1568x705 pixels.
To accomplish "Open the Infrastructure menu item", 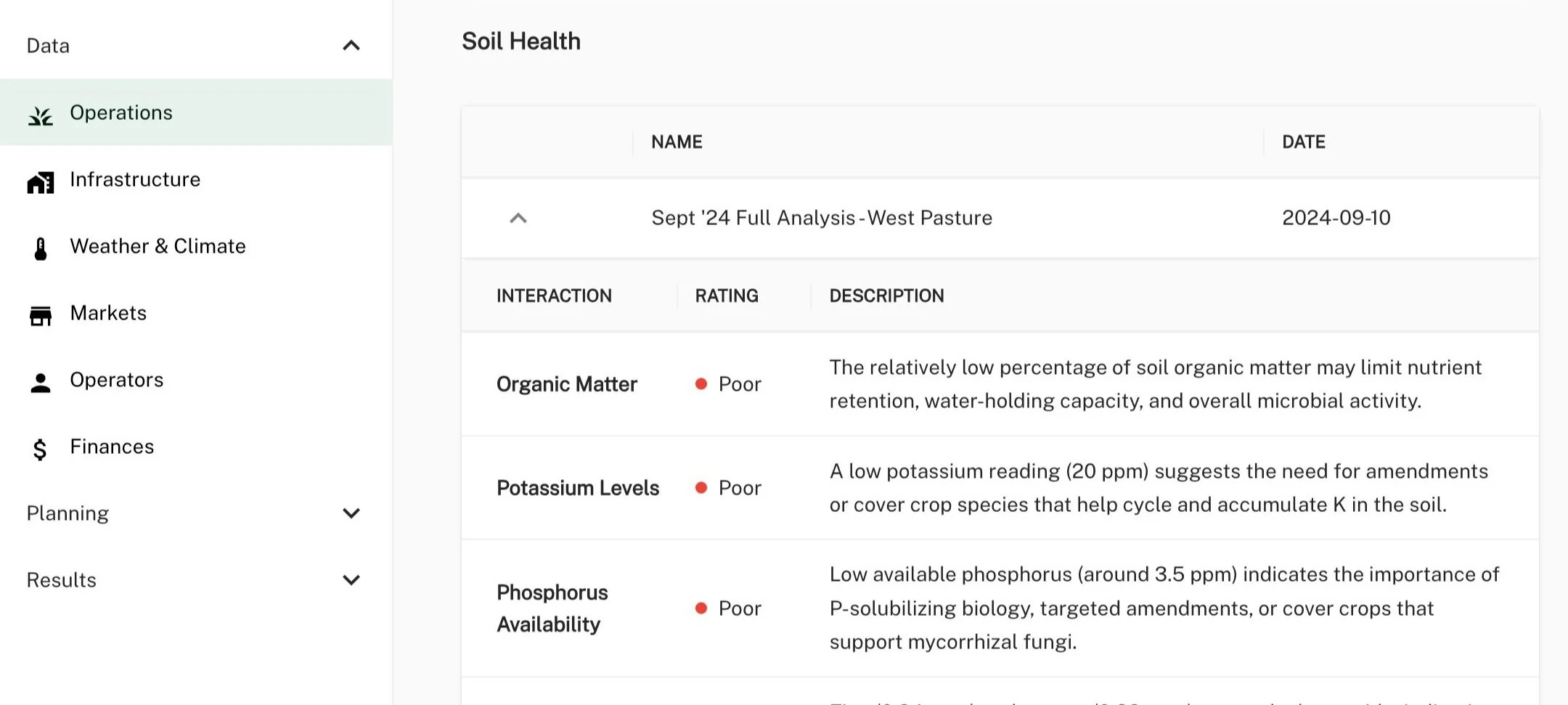I will tap(135, 179).
